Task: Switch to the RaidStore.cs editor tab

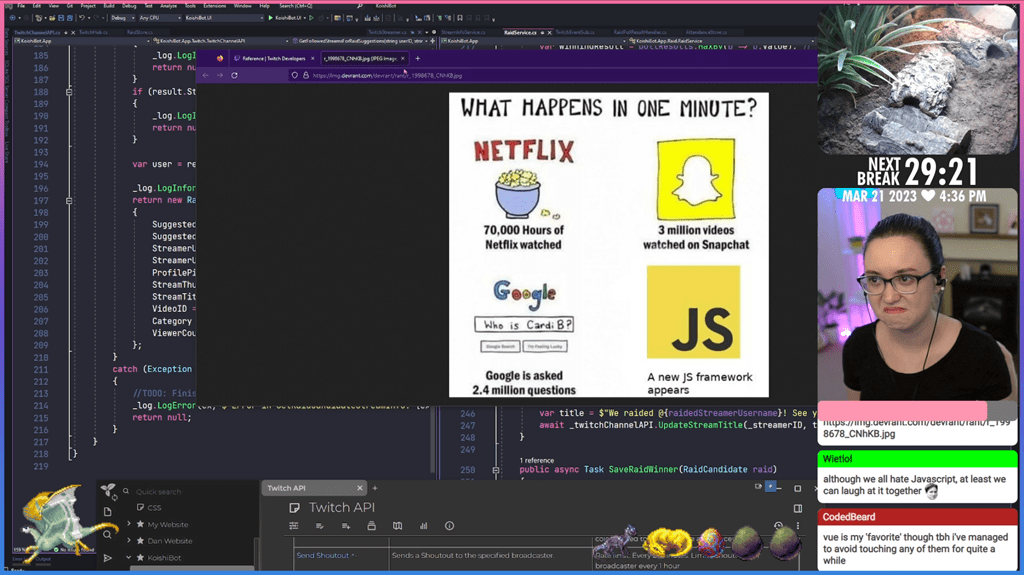Action: [139, 32]
